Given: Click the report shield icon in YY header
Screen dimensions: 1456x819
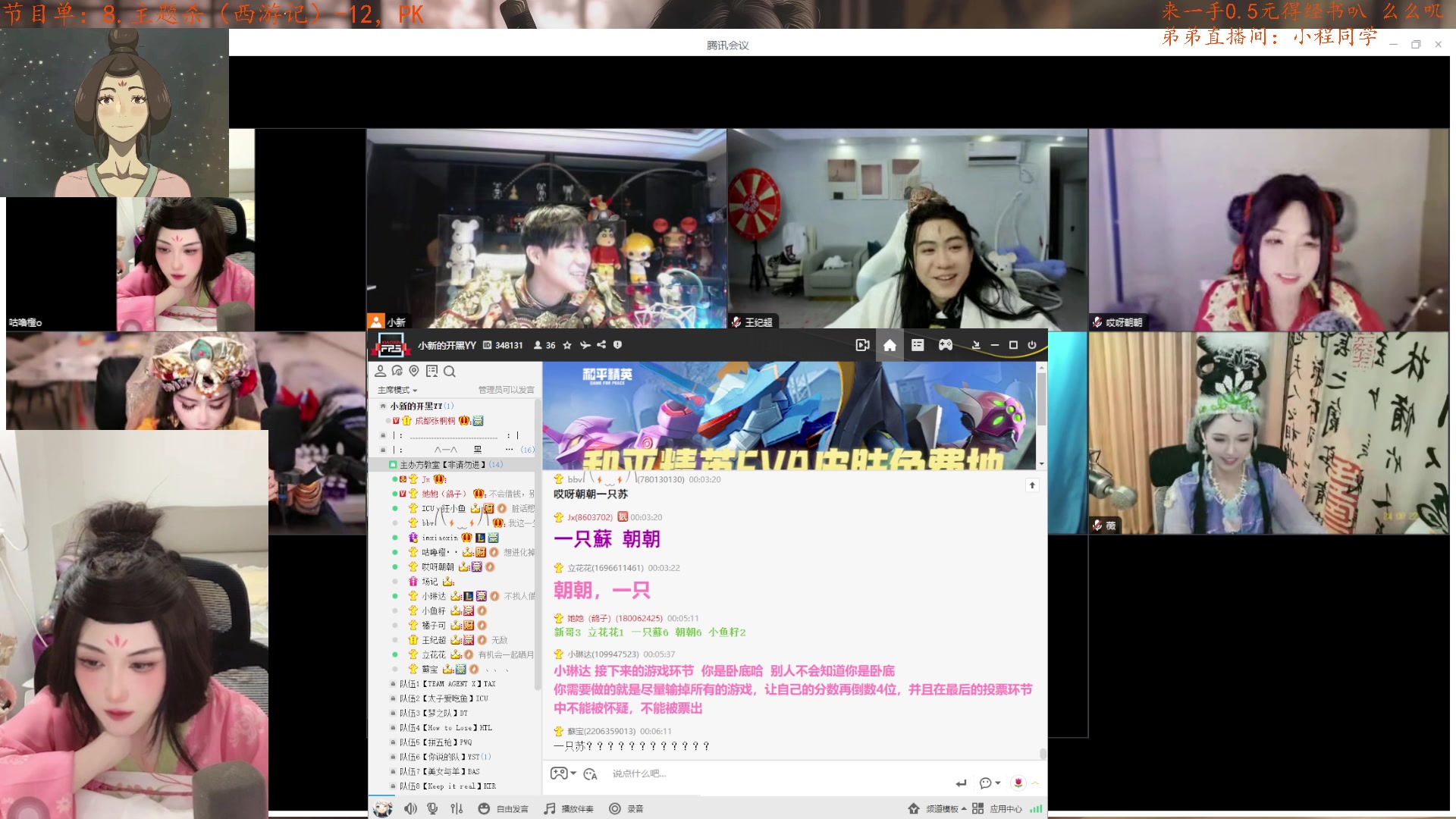Looking at the screenshot, I should pos(617,345).
